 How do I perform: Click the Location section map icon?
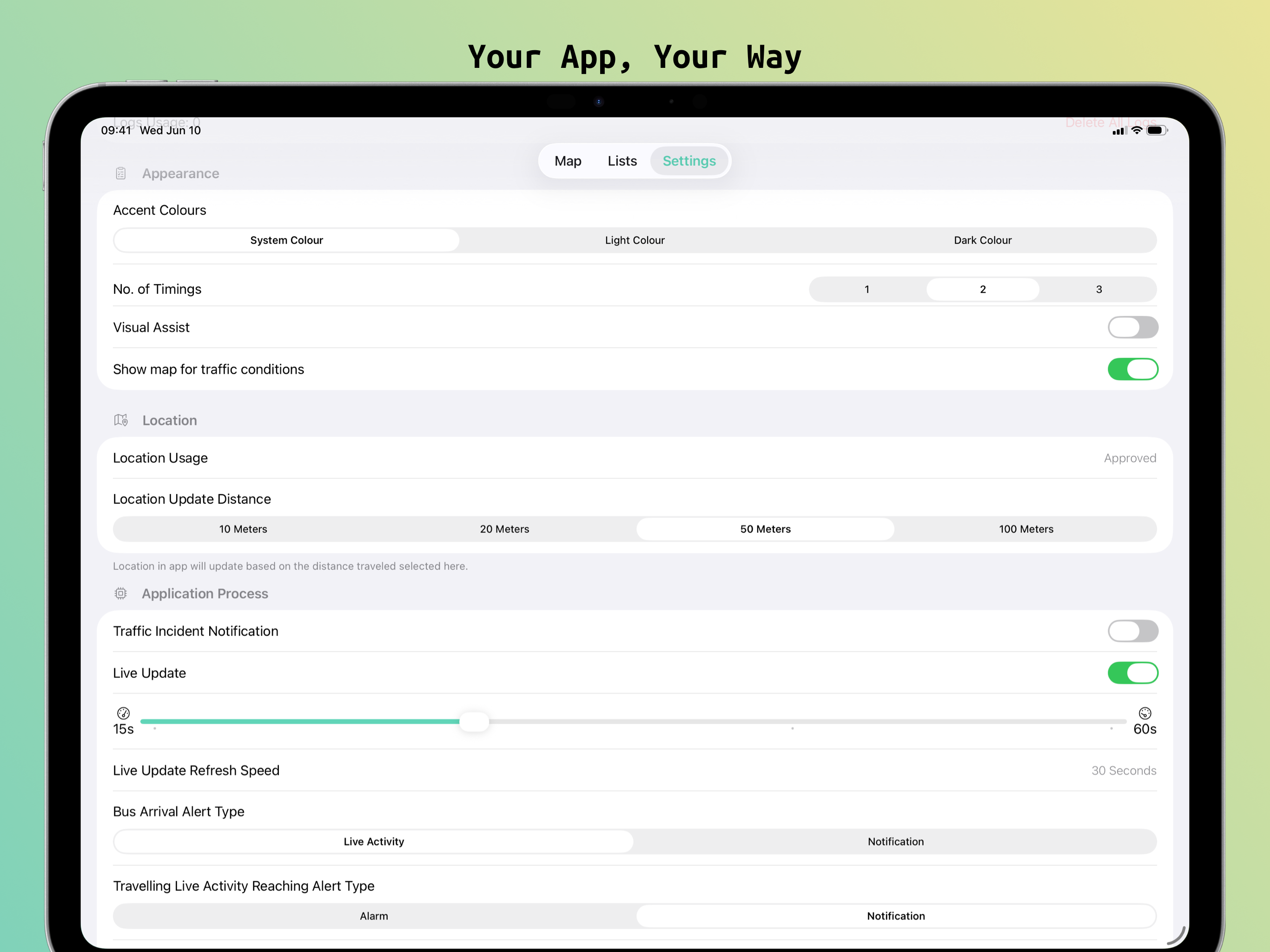(x=120, y=420)
